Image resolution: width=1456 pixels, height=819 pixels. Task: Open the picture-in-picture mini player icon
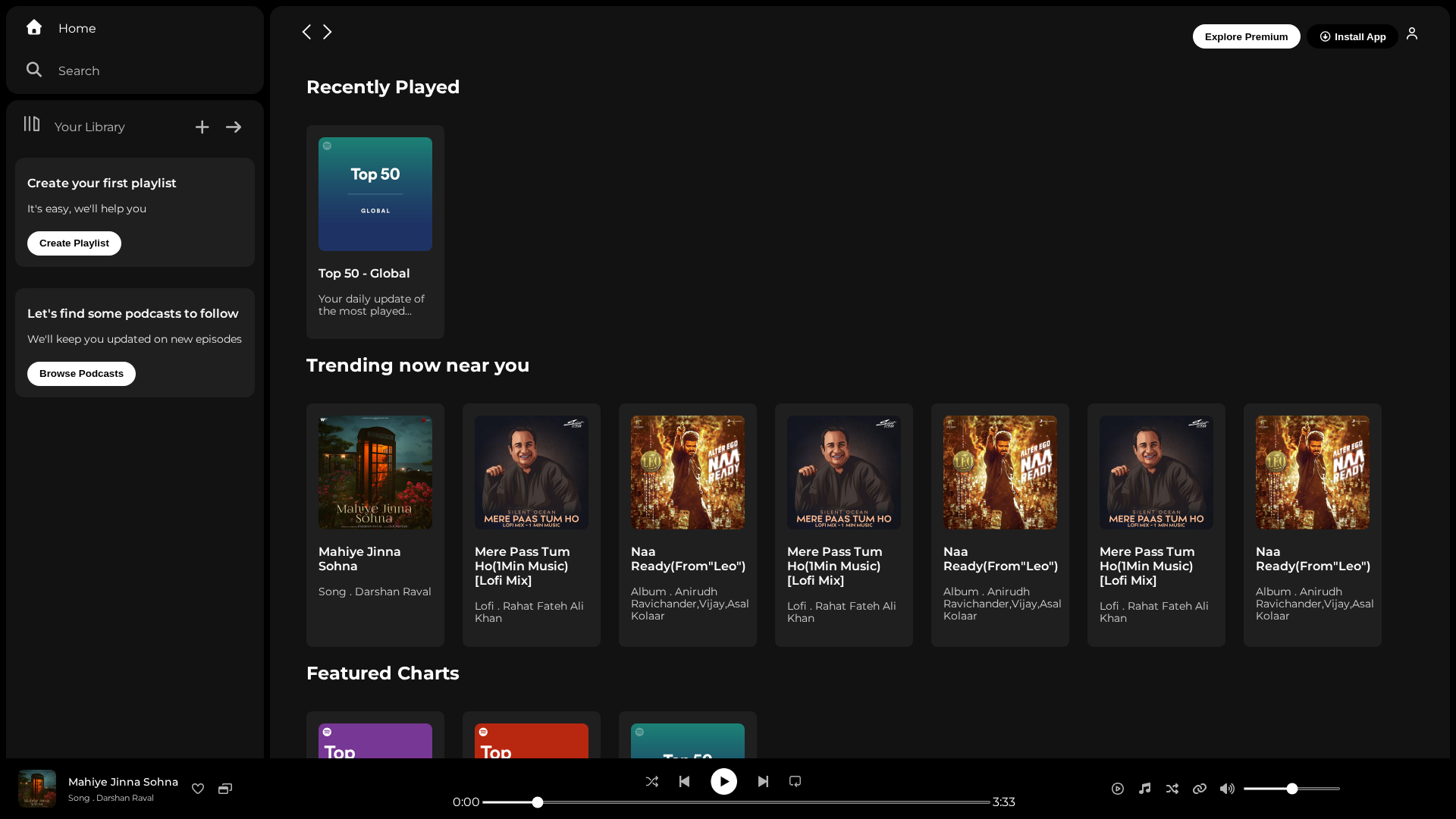225,789
